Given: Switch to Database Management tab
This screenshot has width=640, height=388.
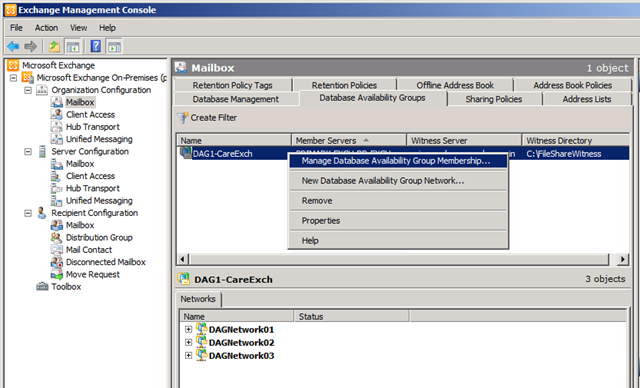Looking at the screenshot, I should pyautogui.click(x=236, y=99).
